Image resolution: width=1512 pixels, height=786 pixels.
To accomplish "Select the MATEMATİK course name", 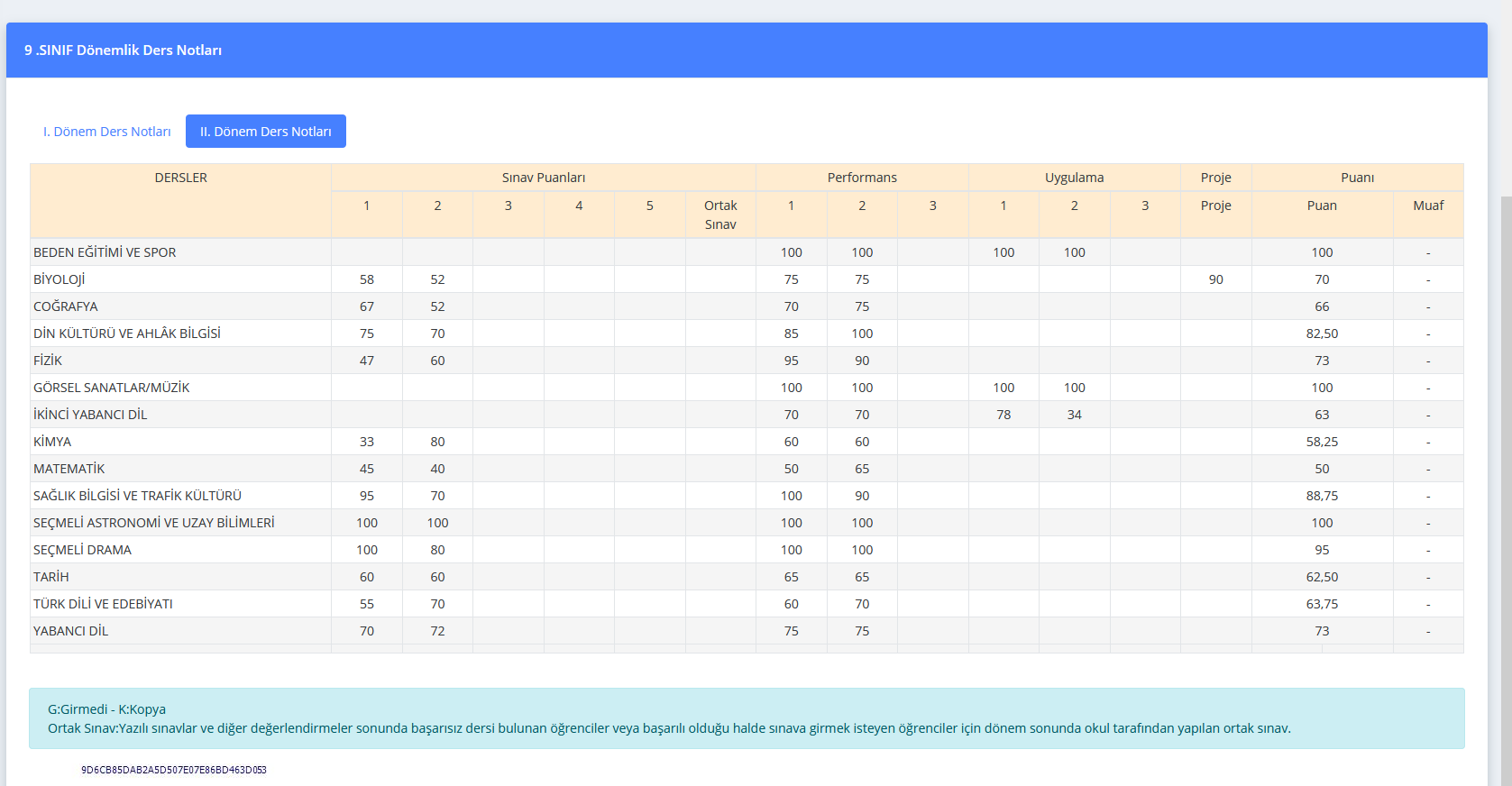I will [69, 469].
